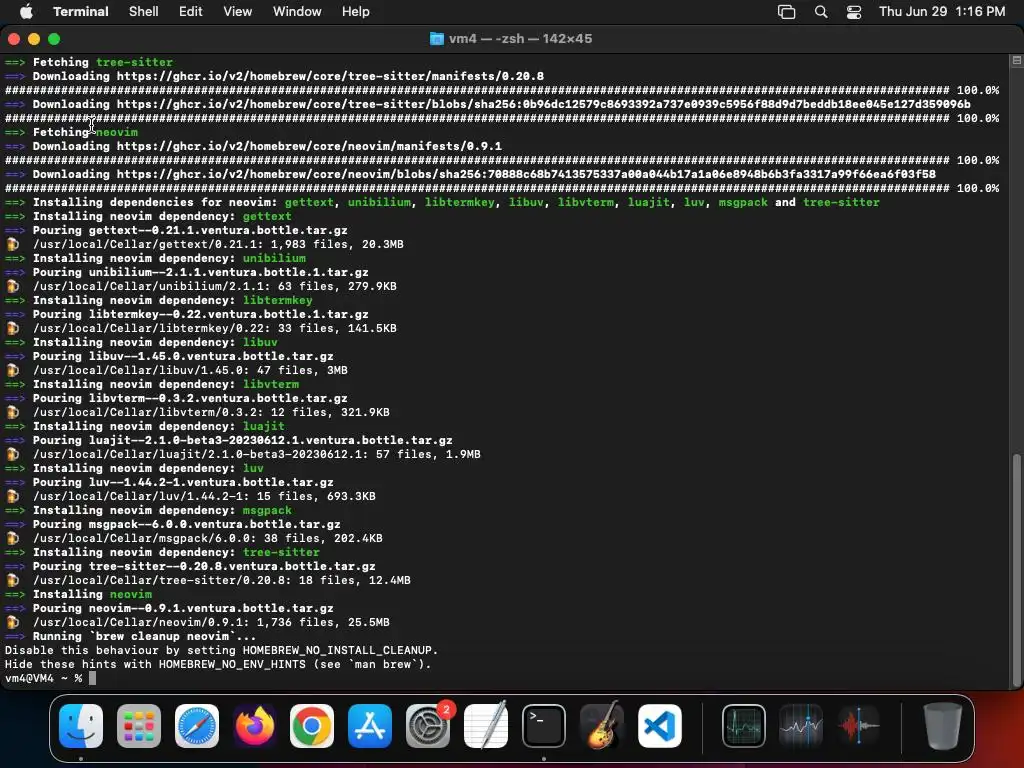Viewport: 1024px width, 768px height.
Task: Open the Window menu
Action: (297, 12)
